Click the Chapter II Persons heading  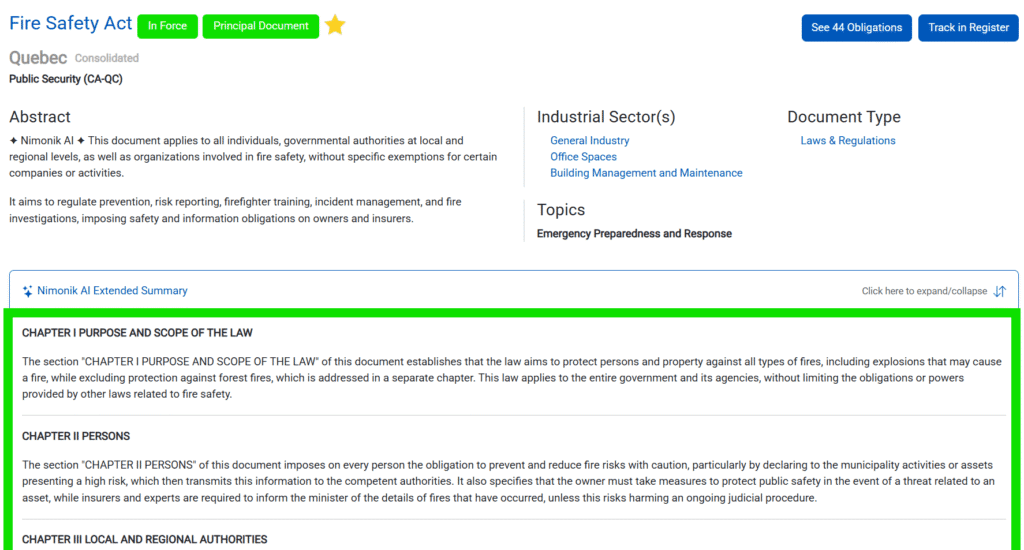click(x=76, y=436)
